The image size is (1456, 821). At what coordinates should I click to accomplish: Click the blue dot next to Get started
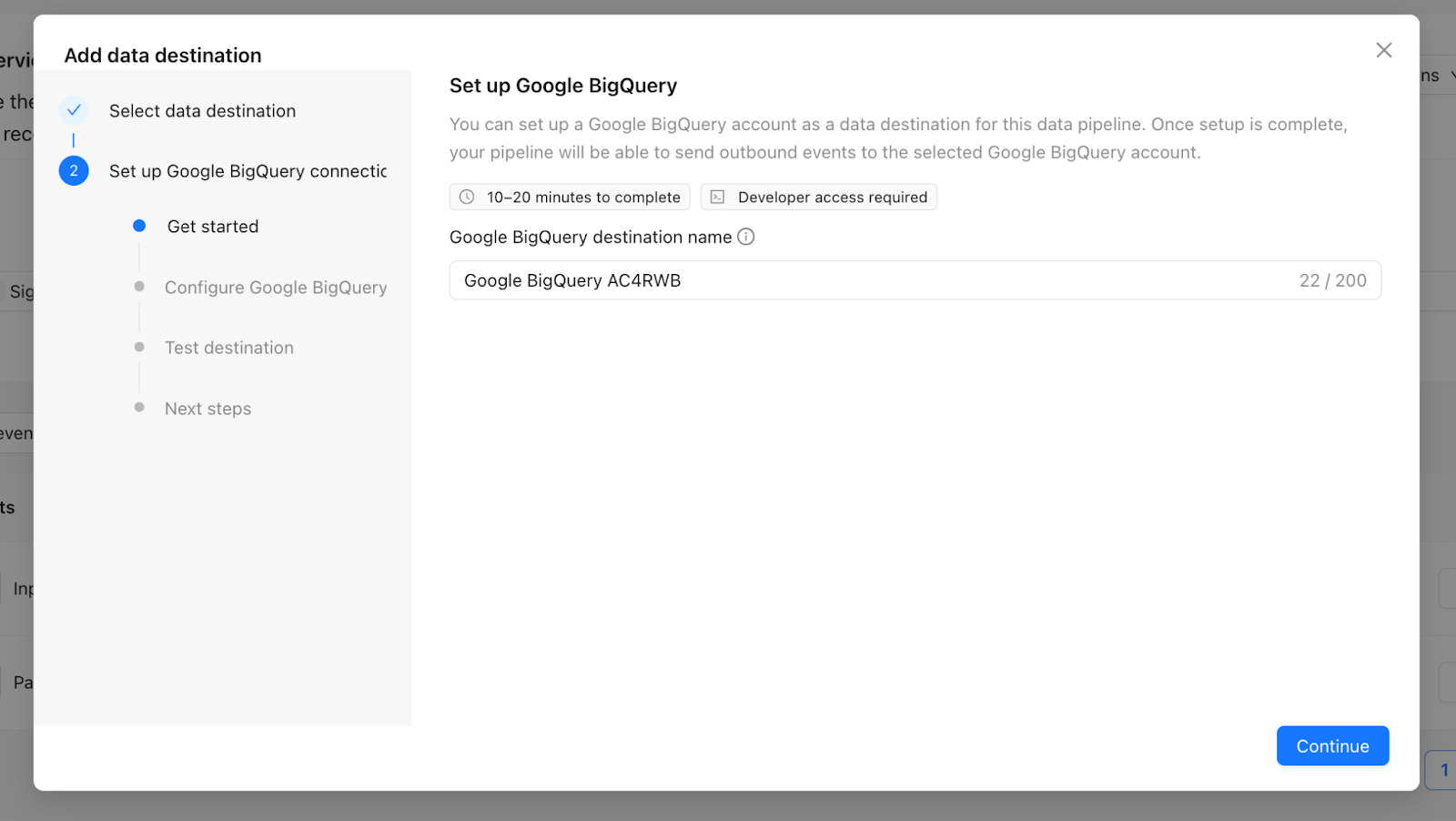pyautogui.click(x=139, y=226)
